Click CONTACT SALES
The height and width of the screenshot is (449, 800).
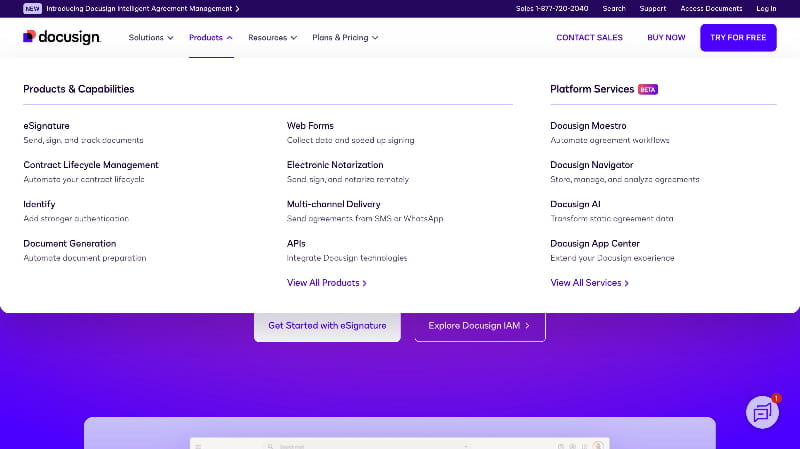click(x=589, y=37)
